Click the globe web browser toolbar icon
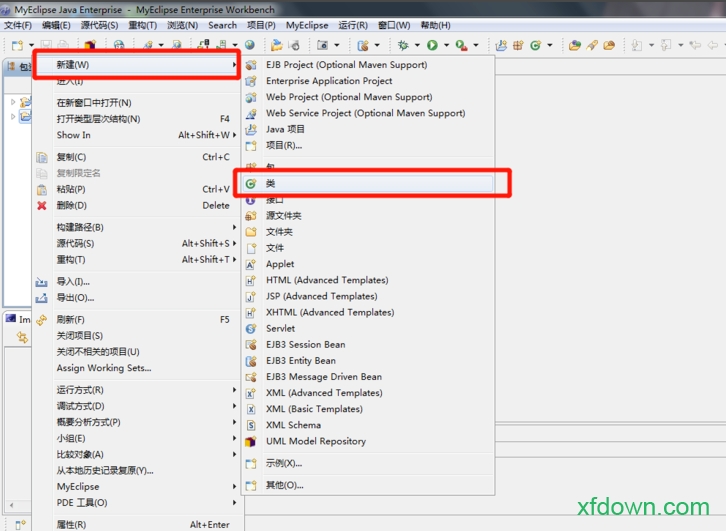 coord(250,45)
